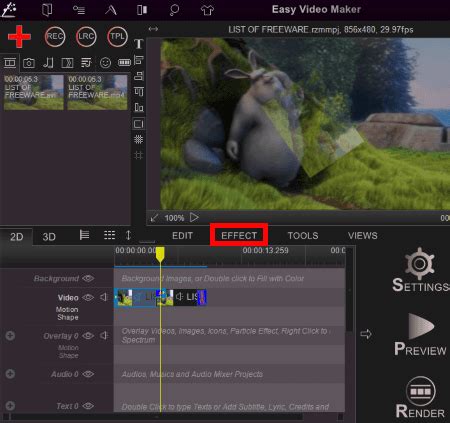Add a new overlay track with plus
Viewport: 450px width, 423px height.
[x=10, y=336]
